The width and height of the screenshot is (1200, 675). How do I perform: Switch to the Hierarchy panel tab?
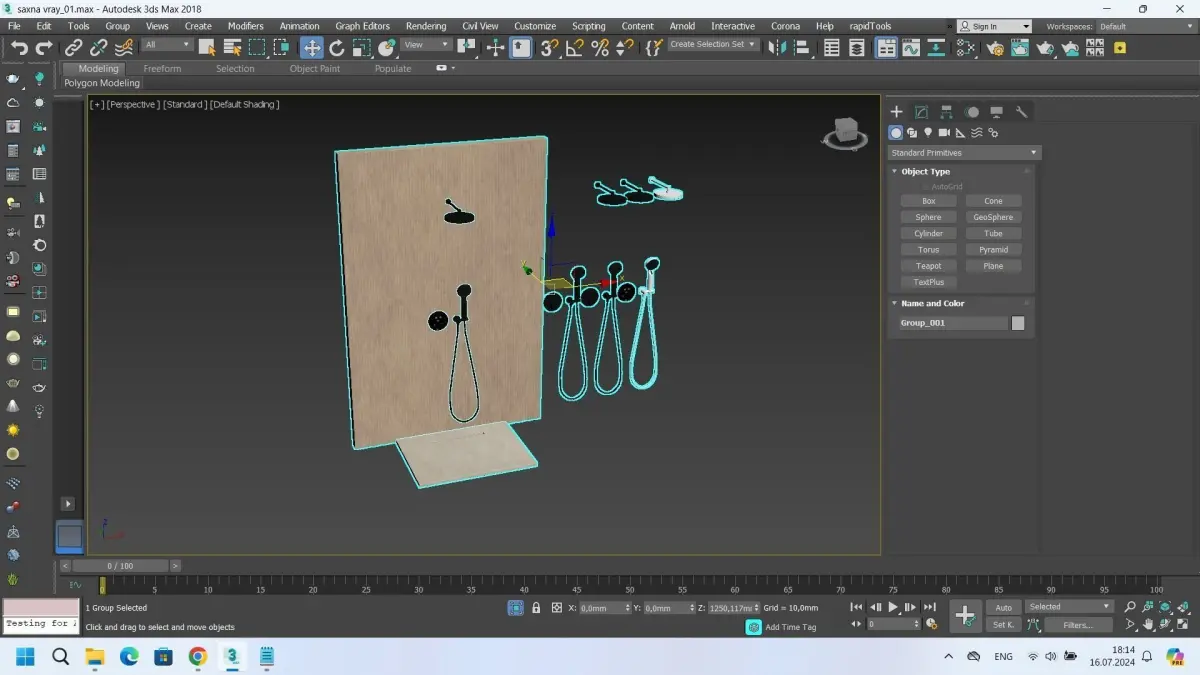pyautogui.click(x=946, y=112)
